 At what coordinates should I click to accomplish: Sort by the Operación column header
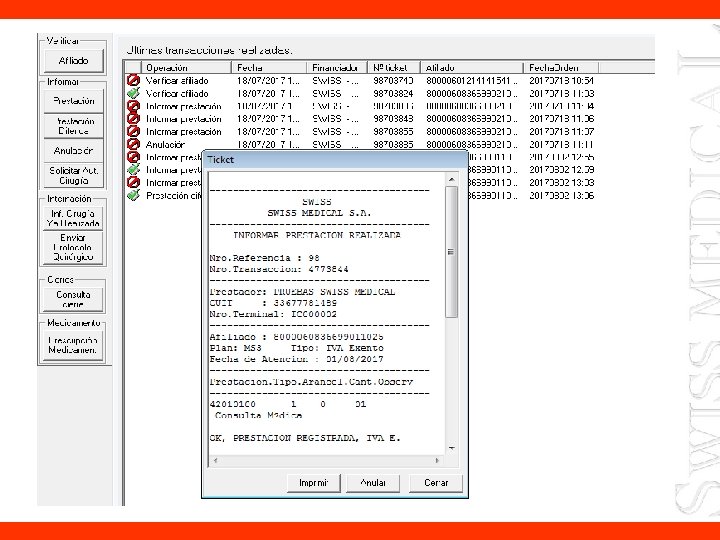pos(186,68)
